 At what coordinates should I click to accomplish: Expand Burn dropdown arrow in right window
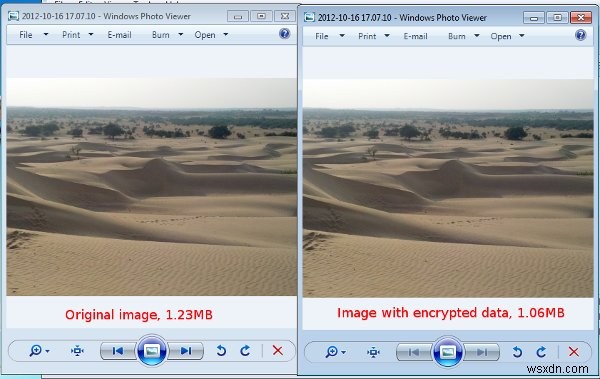point(477,36)
